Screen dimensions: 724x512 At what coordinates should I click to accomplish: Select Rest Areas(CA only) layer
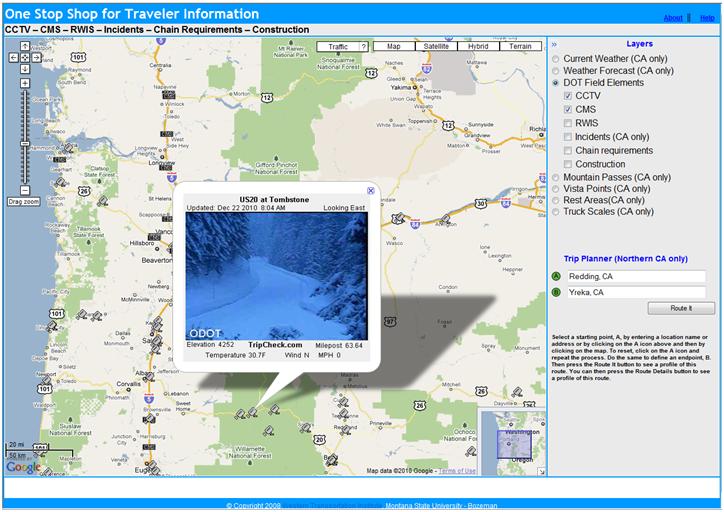click(555, 200)
